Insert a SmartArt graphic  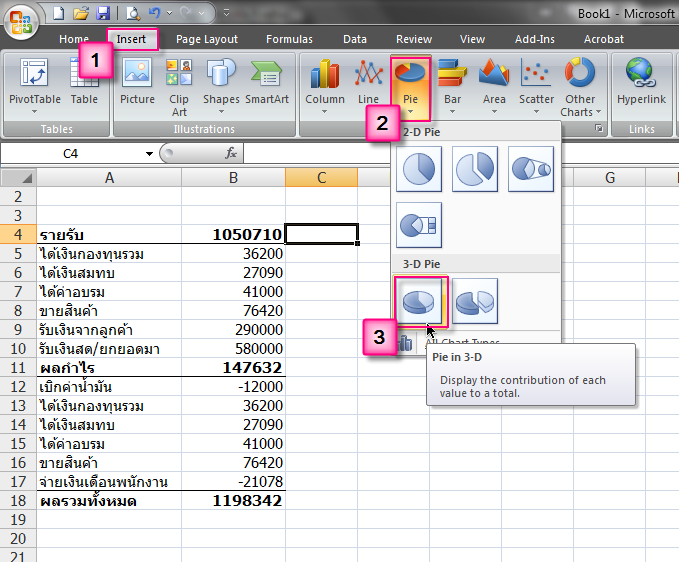pyautogui.click(x=267, y=82)
